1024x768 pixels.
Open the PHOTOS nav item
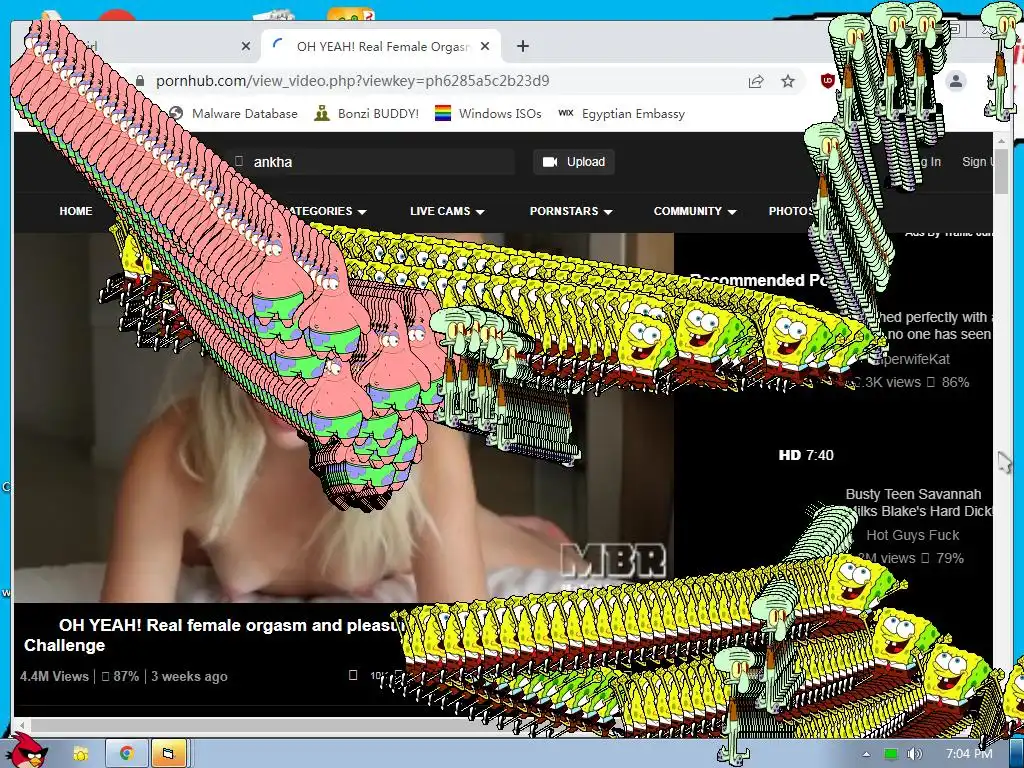[x=792, y=211]
